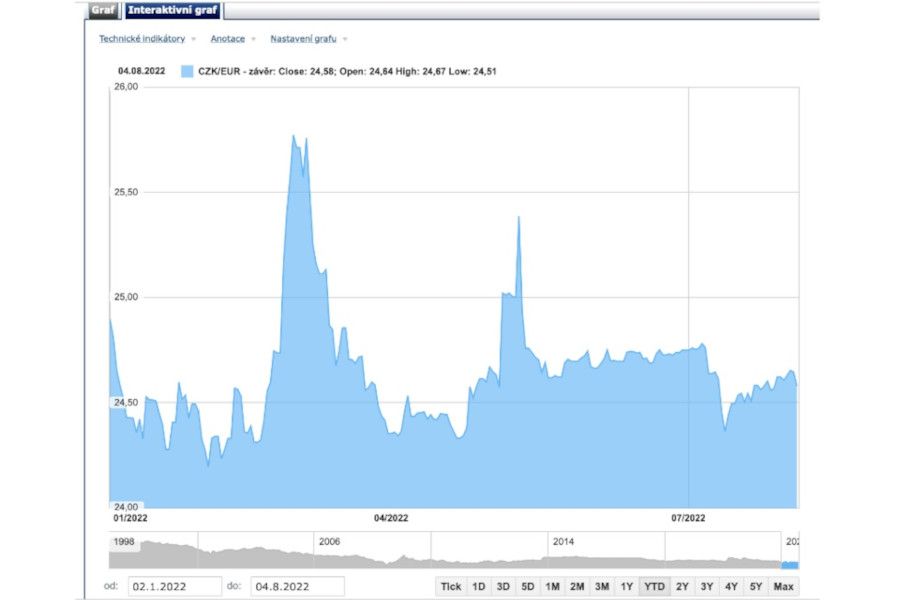900x600 pixels.
Task: Expand the Anotace menu
Action: pyautogui.click(x=227, y=39)
